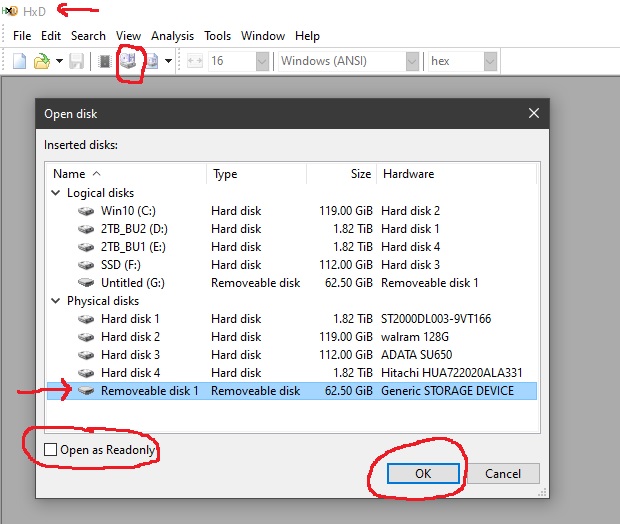Open the Analysis menu
The height and width of the screenshot is (524, 620).
tap(172, 36)
